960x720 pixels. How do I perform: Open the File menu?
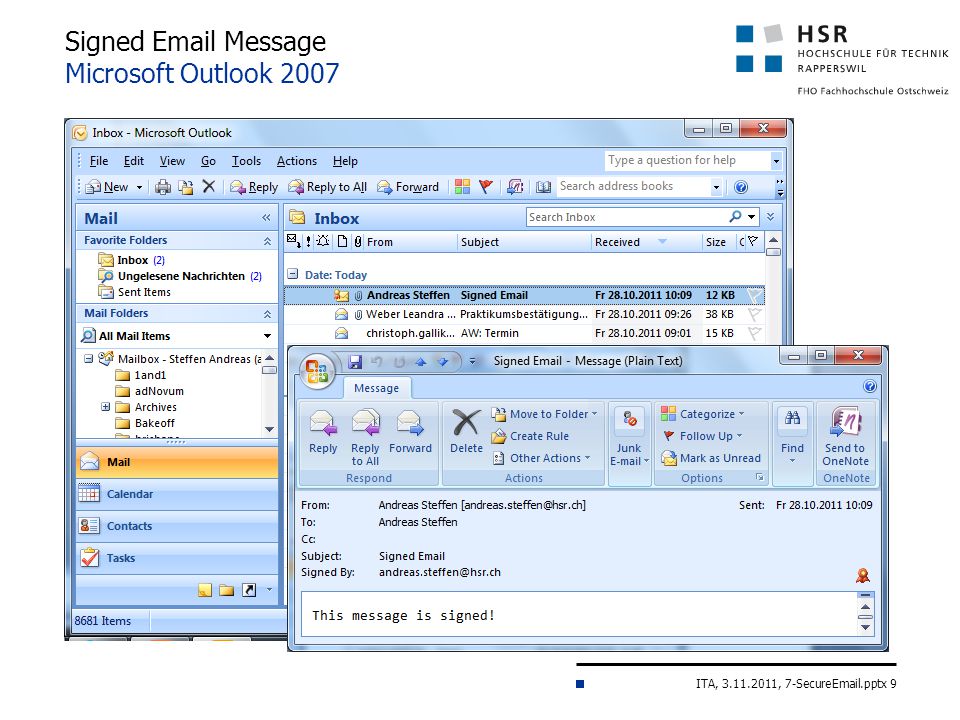click(99, 161)
